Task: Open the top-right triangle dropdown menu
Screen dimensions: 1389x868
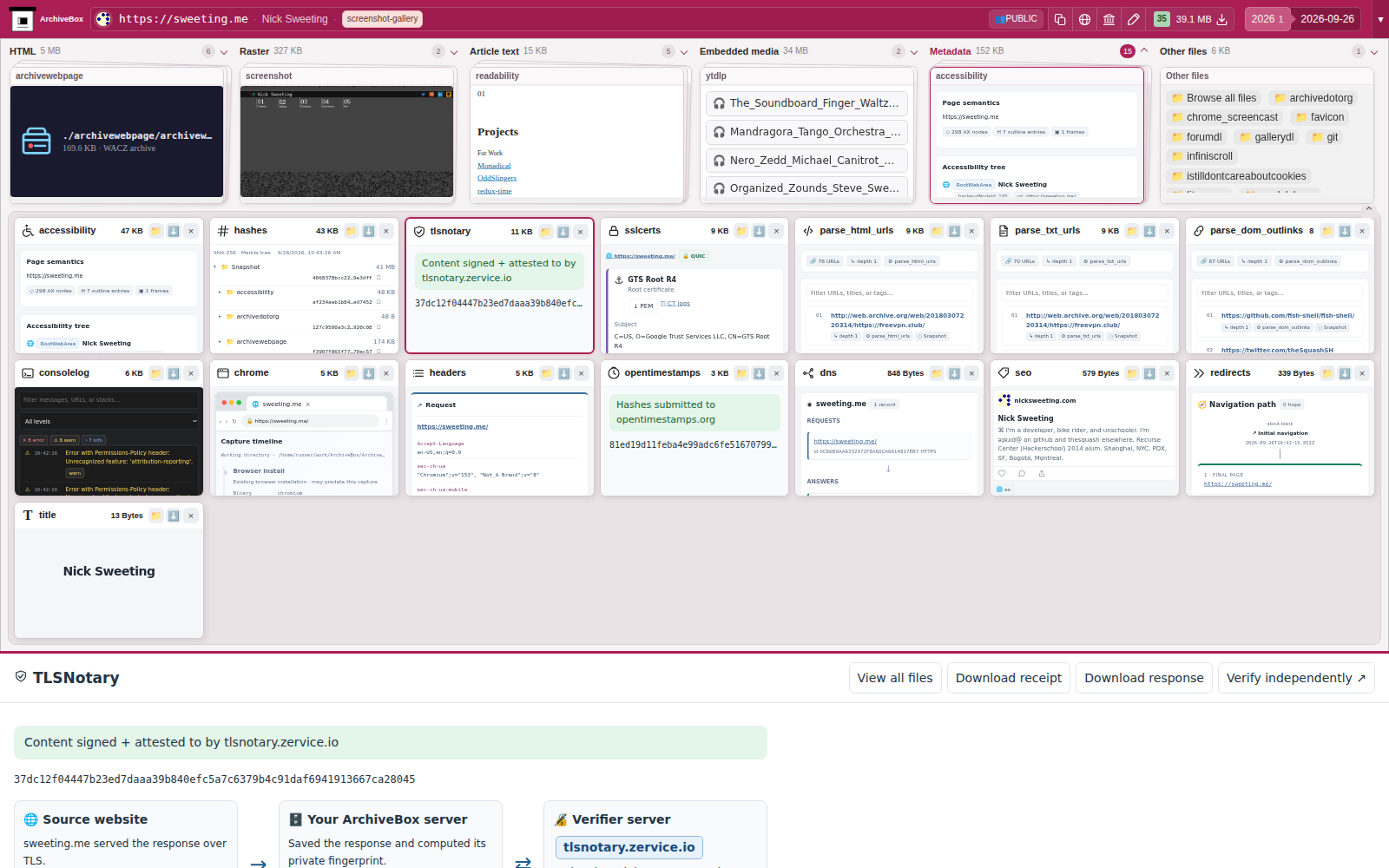Action: point(1380,19)
